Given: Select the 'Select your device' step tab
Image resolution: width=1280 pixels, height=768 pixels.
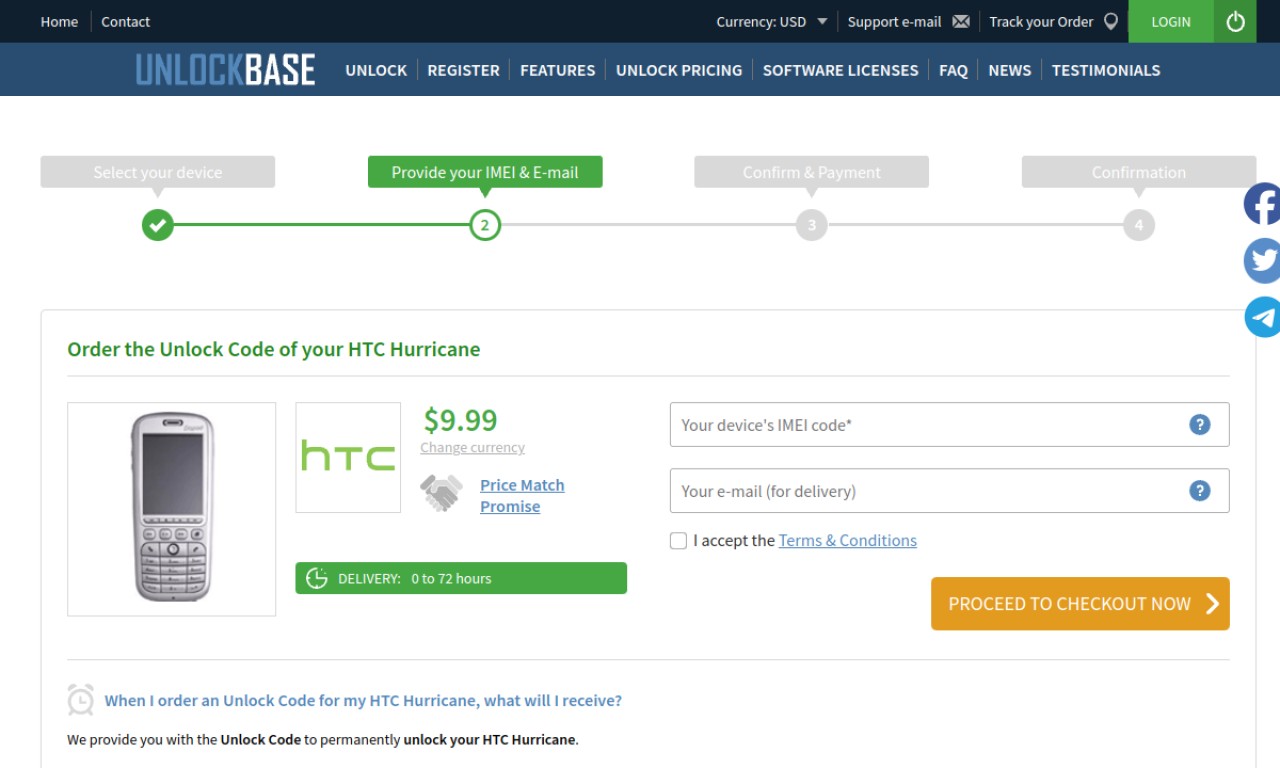Looking at the screenshot, I should point(157,172).
